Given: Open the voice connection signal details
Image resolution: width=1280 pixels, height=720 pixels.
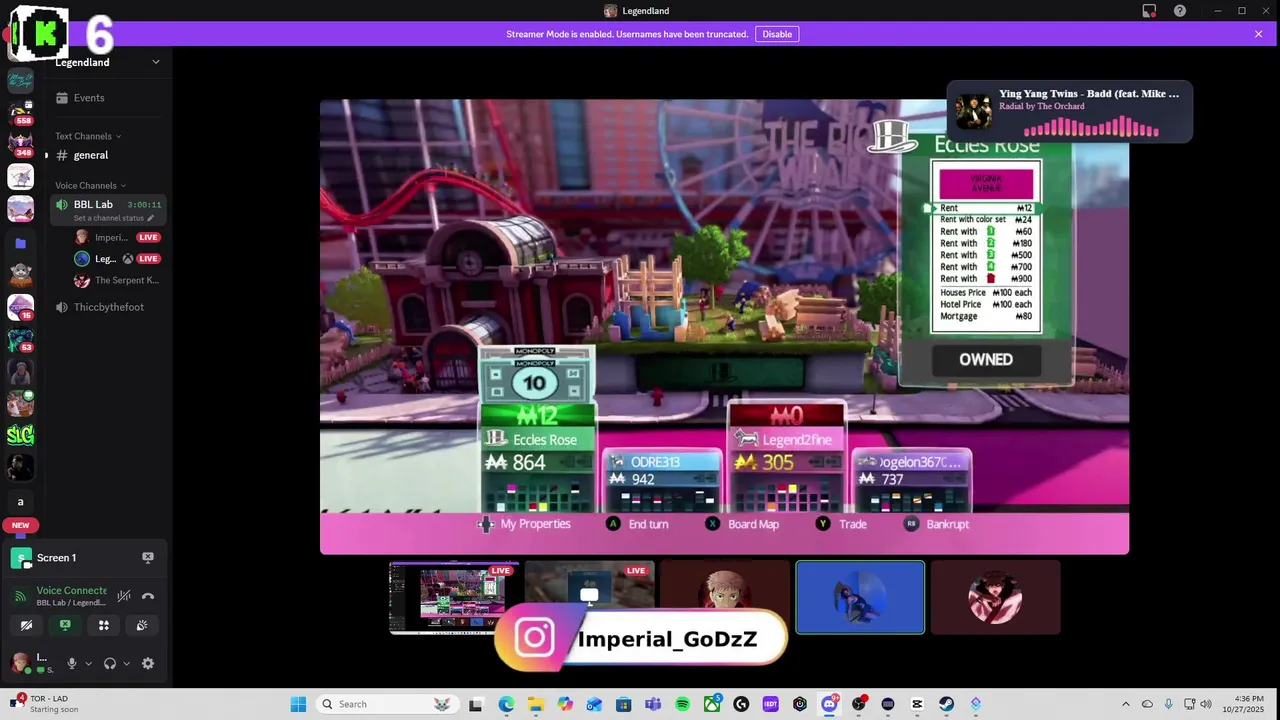Looking at the screenshot, I should (x=19, y=596).
